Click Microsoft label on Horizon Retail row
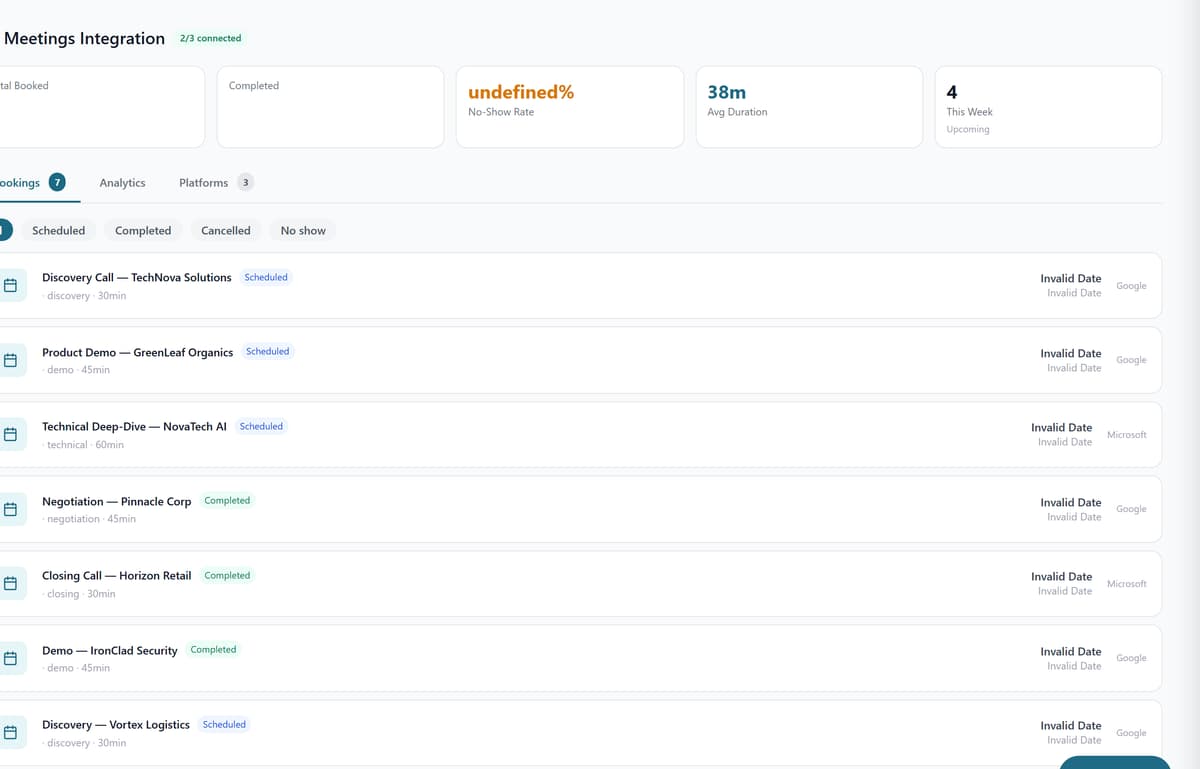 (1127, 584)
